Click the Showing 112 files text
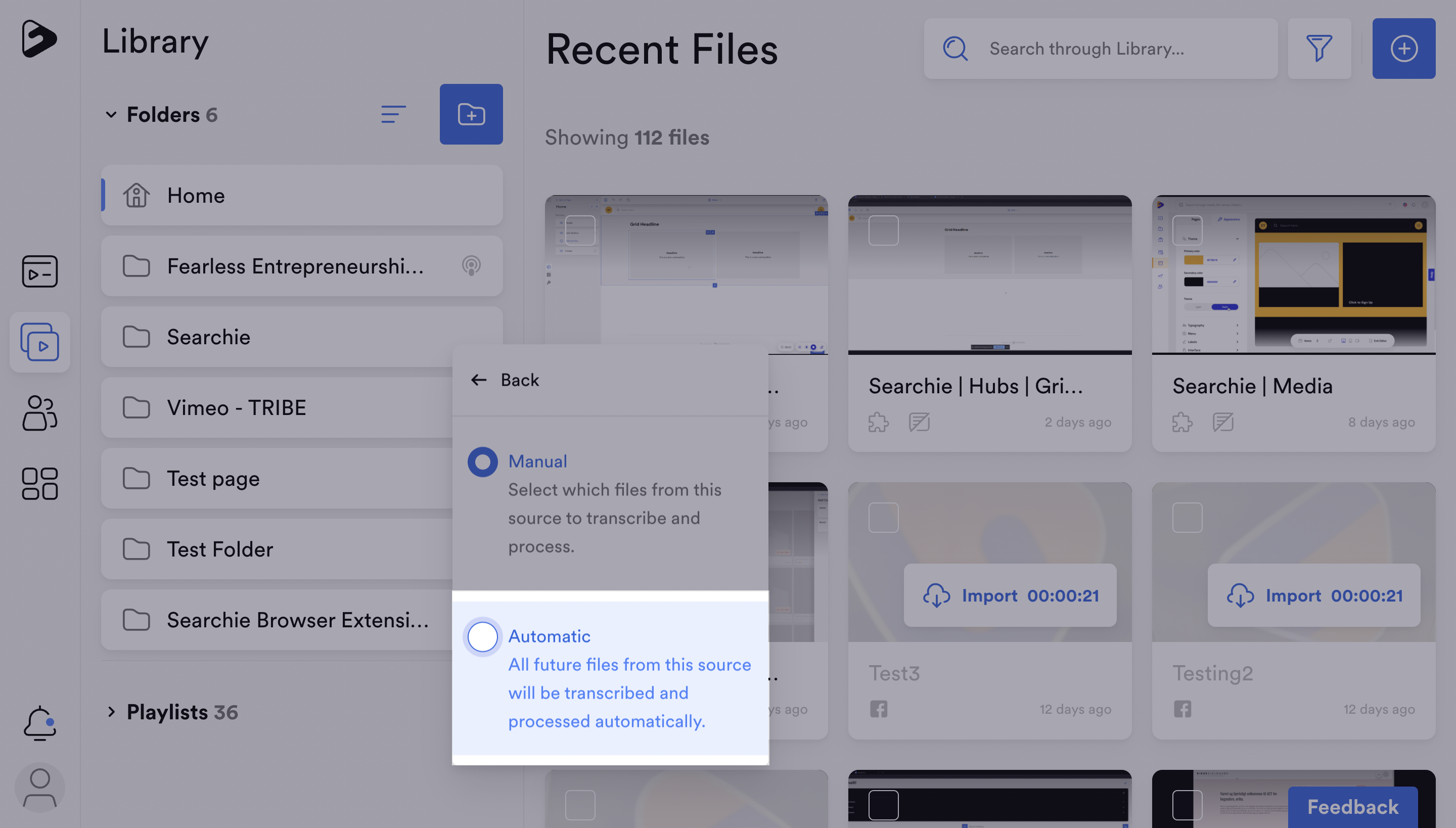Image resolution: width=1456 pixels, height=828 pixels. click(x=627, y=137)
